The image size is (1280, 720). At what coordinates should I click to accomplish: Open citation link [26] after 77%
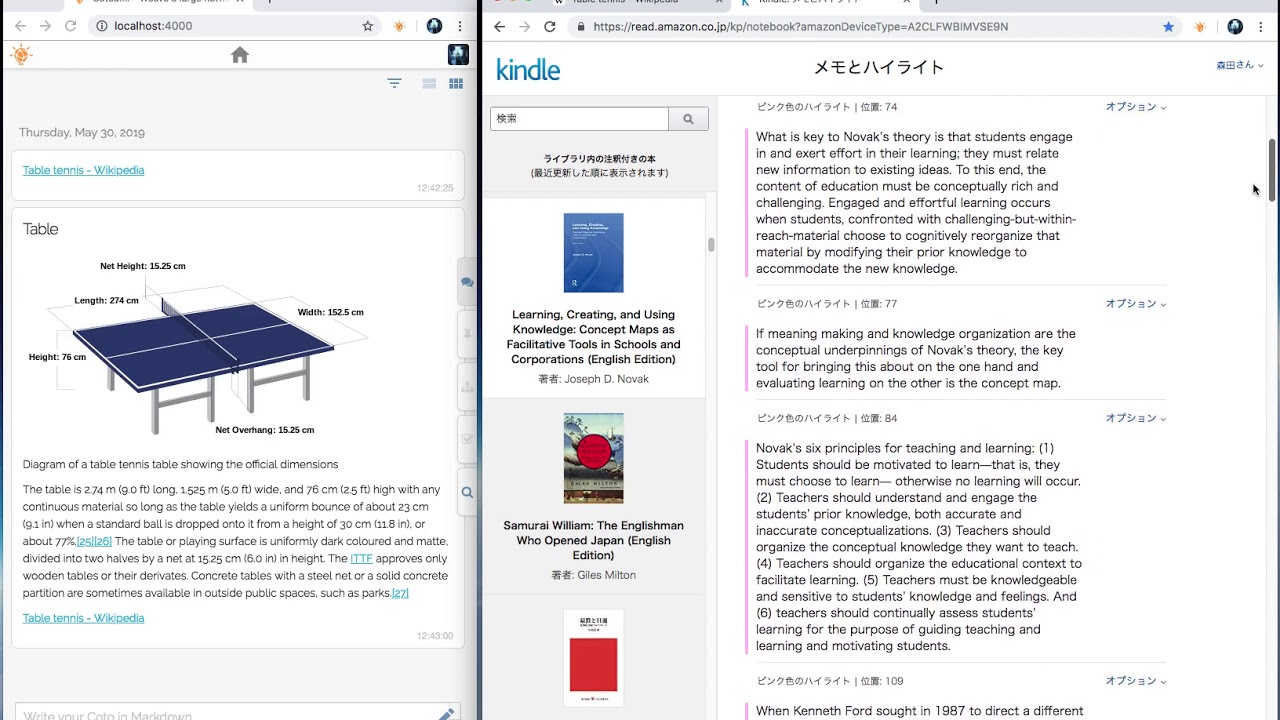103,542
